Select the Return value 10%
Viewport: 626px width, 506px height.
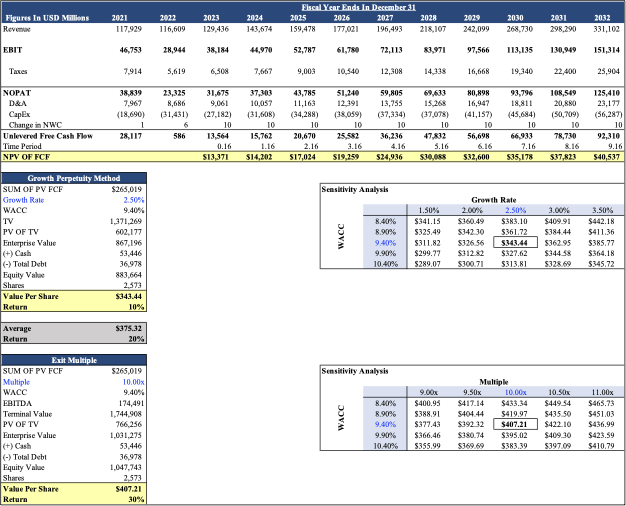point(136,307)
